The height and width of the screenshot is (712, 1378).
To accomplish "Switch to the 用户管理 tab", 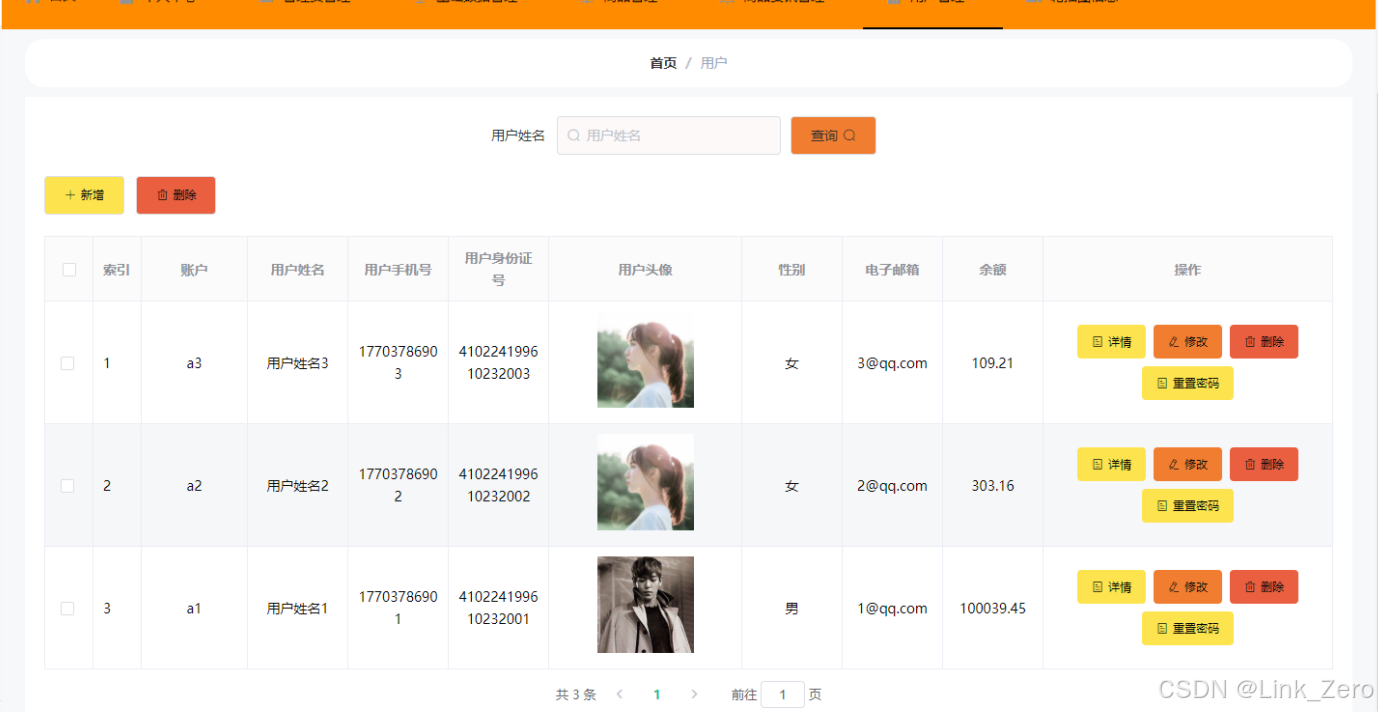I will click(x=932, y=7).
